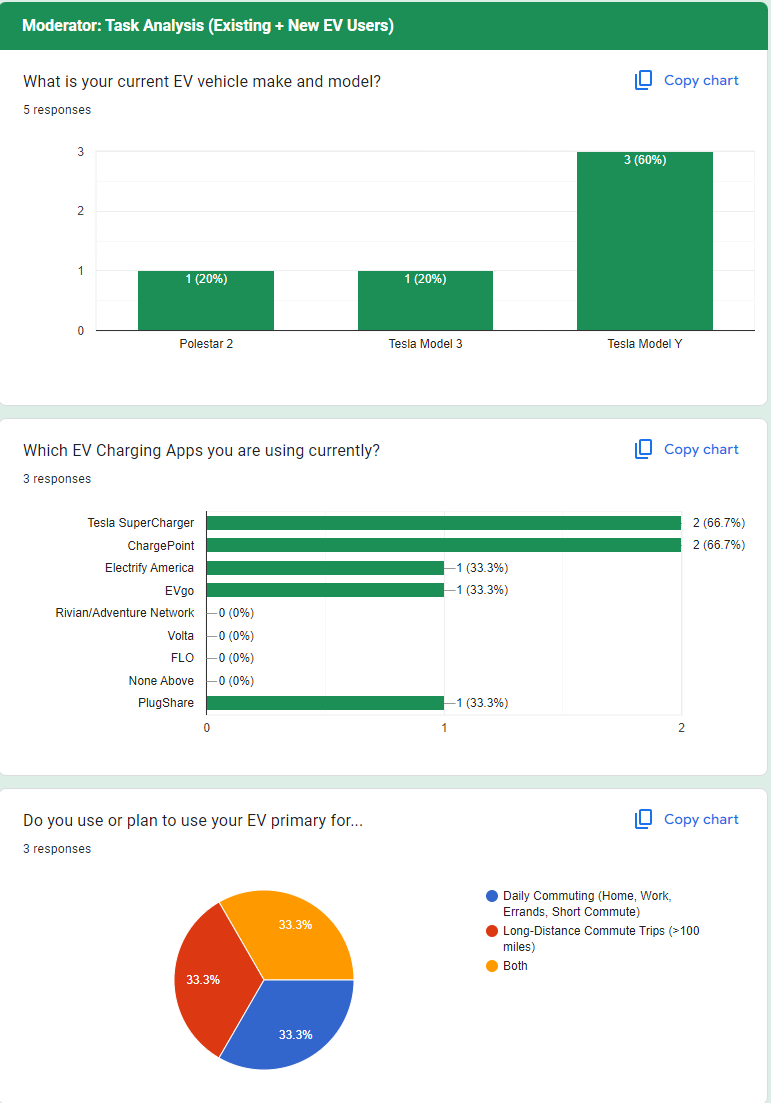Click the Tesla Model 3 bar
The height and width of the screenshot is (1103, 771).
click(x=425, y=300)
